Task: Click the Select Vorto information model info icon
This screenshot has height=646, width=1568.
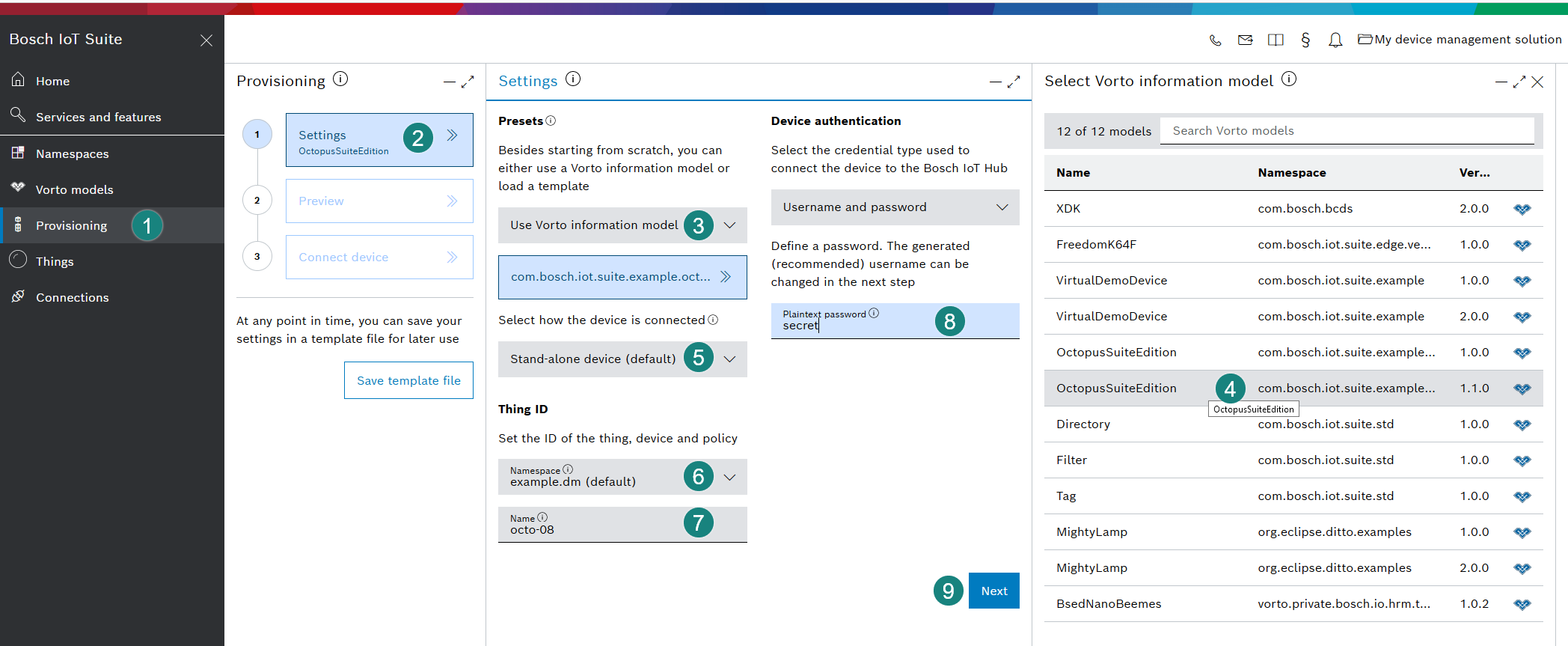Action: tap(1289, 79)
